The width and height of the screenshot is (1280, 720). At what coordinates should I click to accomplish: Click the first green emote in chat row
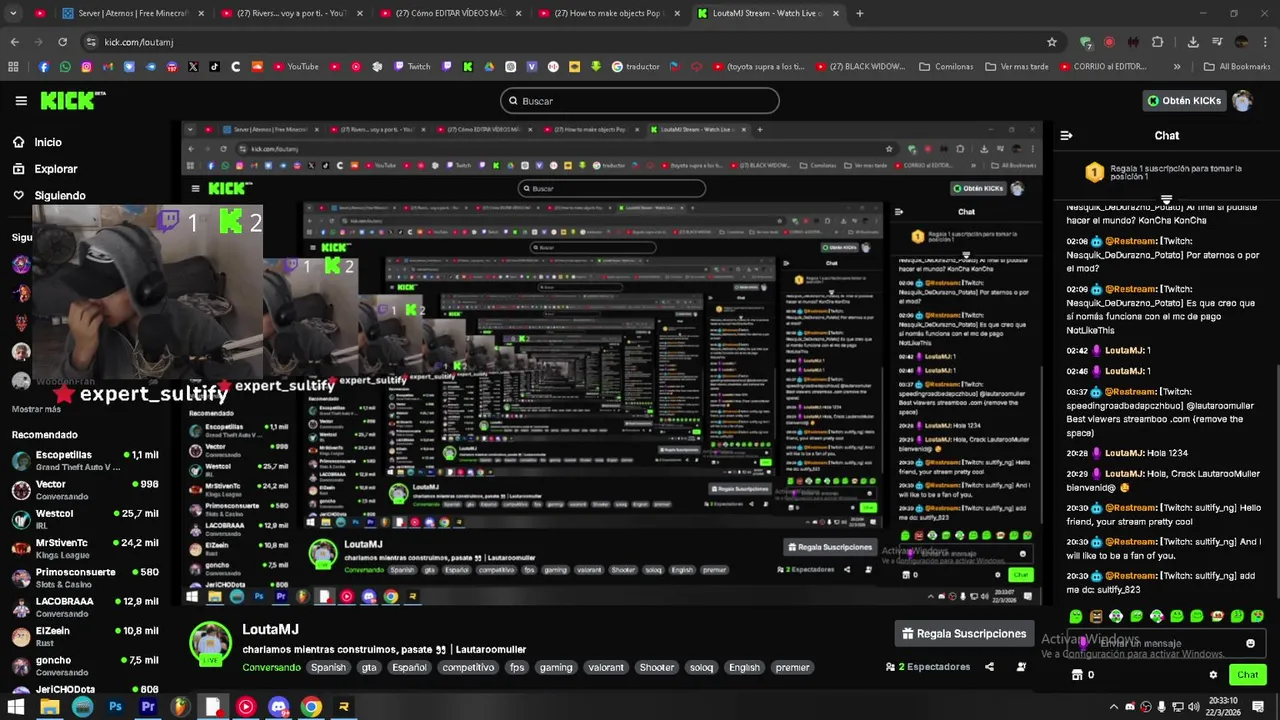pos(1076,616)
